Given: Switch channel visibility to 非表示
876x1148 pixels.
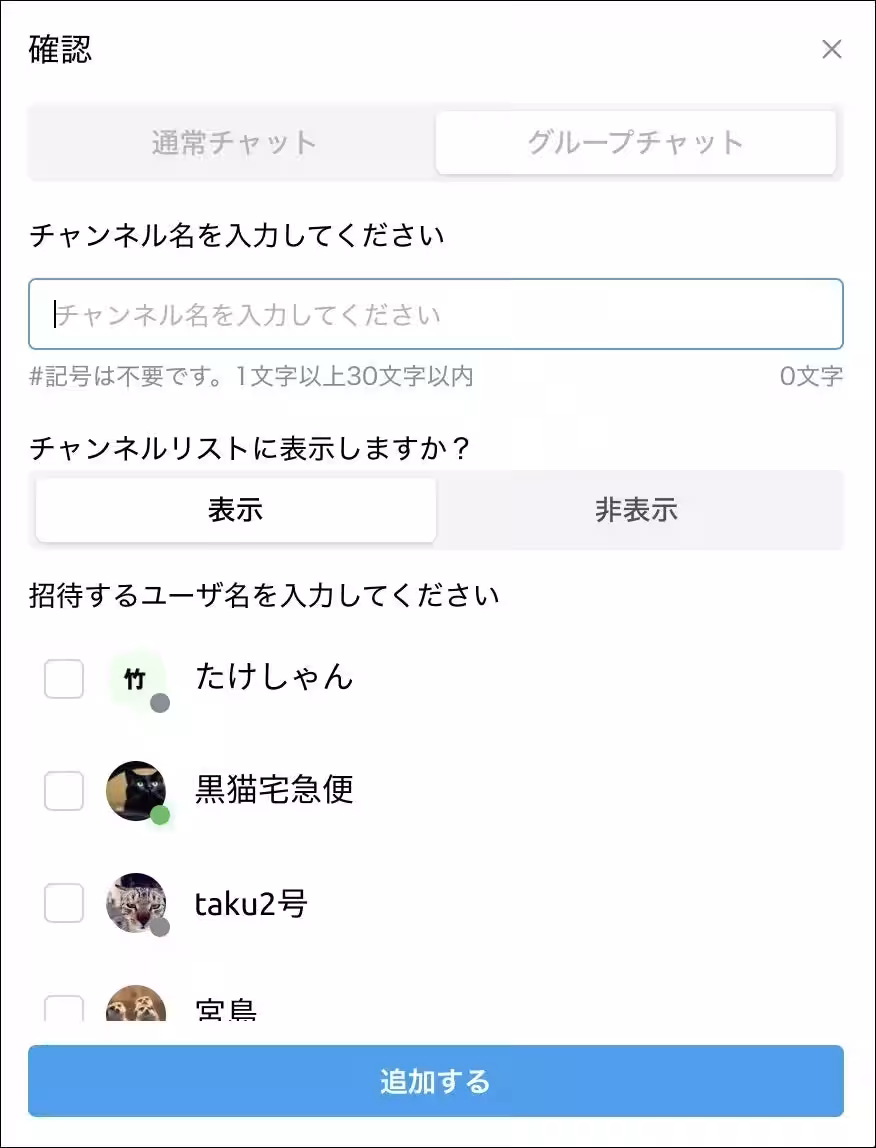Looking at the screenshot, I should 637,510.
